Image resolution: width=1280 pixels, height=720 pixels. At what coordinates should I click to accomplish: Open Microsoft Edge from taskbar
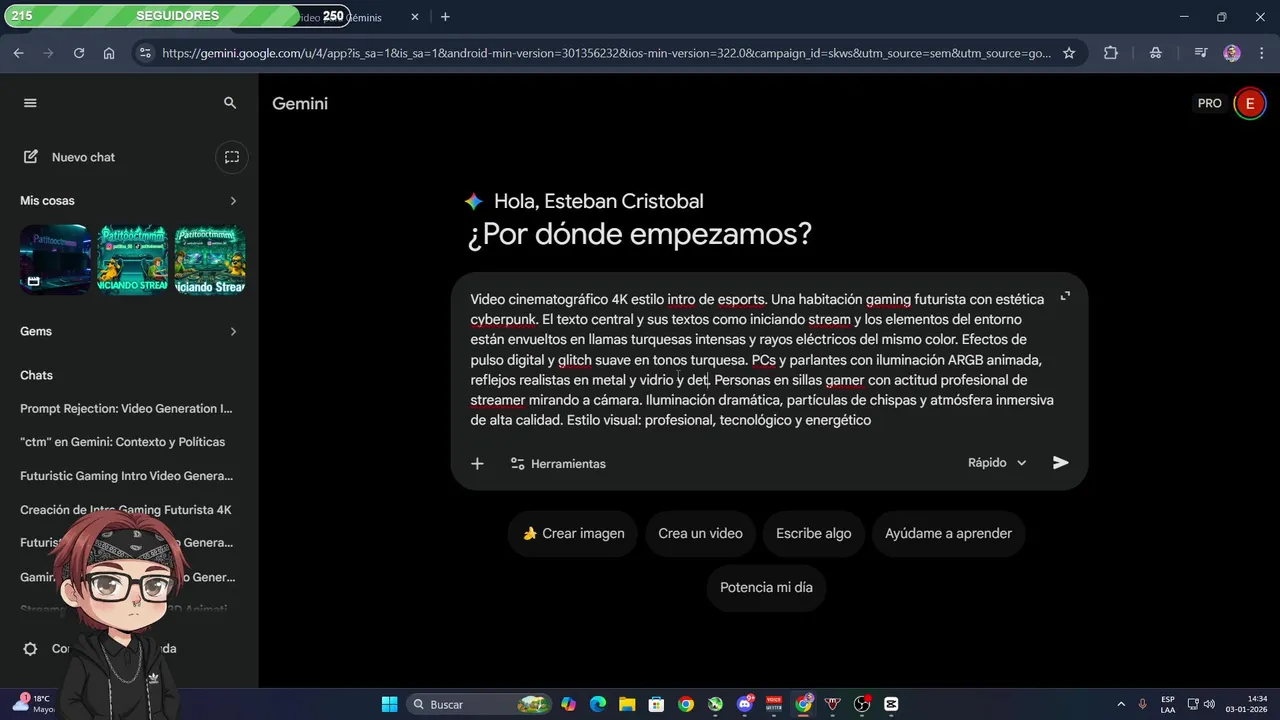[x=598, y=704]
